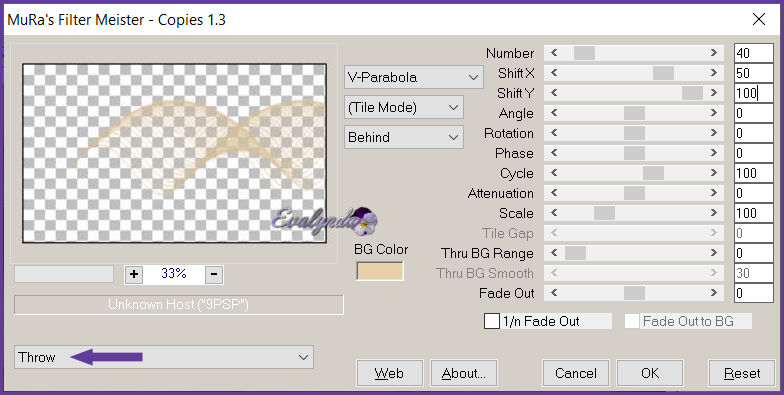Open the Behind order dropdown
This screenshot has width=784, height=395.
click(404, 137)
